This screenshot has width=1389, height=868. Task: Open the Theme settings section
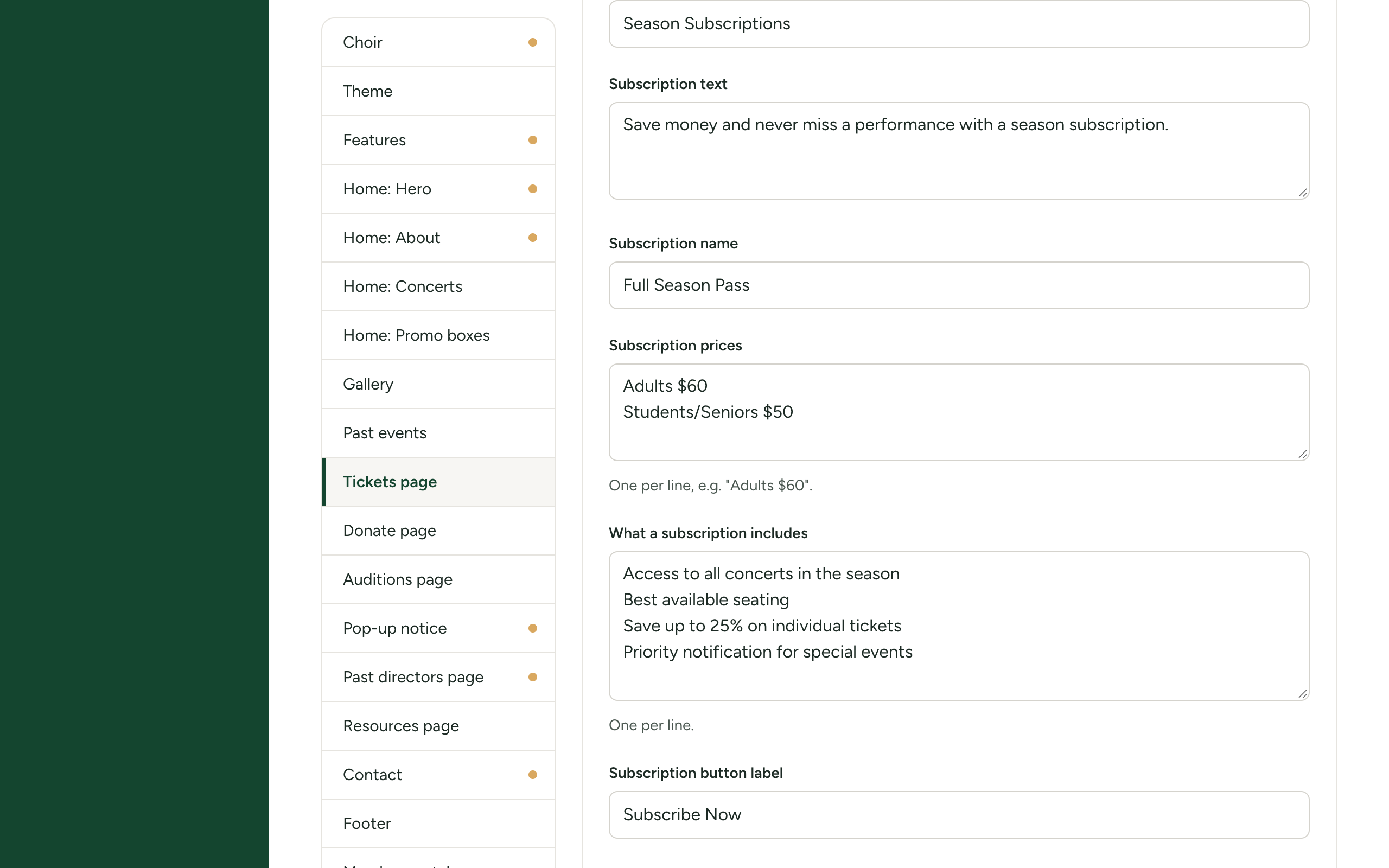pos(438,91)
